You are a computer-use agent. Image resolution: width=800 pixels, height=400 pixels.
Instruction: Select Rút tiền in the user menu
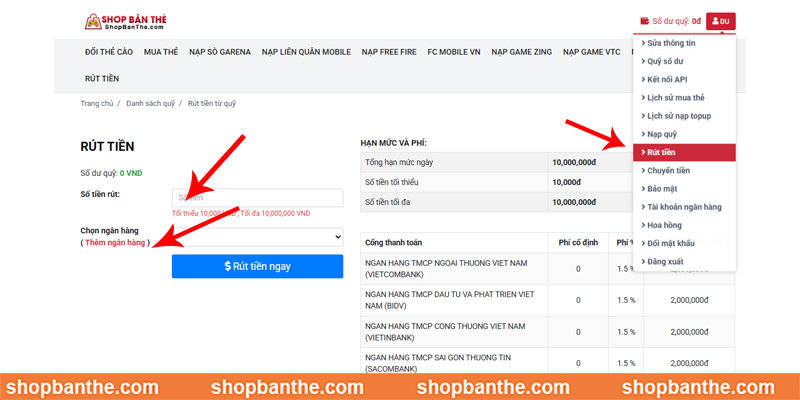(x=684, y=153)
